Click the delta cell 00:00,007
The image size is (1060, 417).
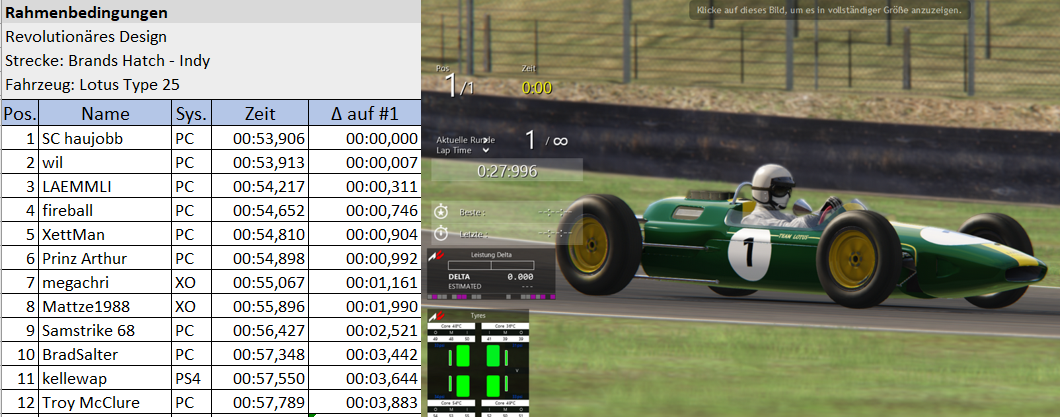[x=365, y=162]
